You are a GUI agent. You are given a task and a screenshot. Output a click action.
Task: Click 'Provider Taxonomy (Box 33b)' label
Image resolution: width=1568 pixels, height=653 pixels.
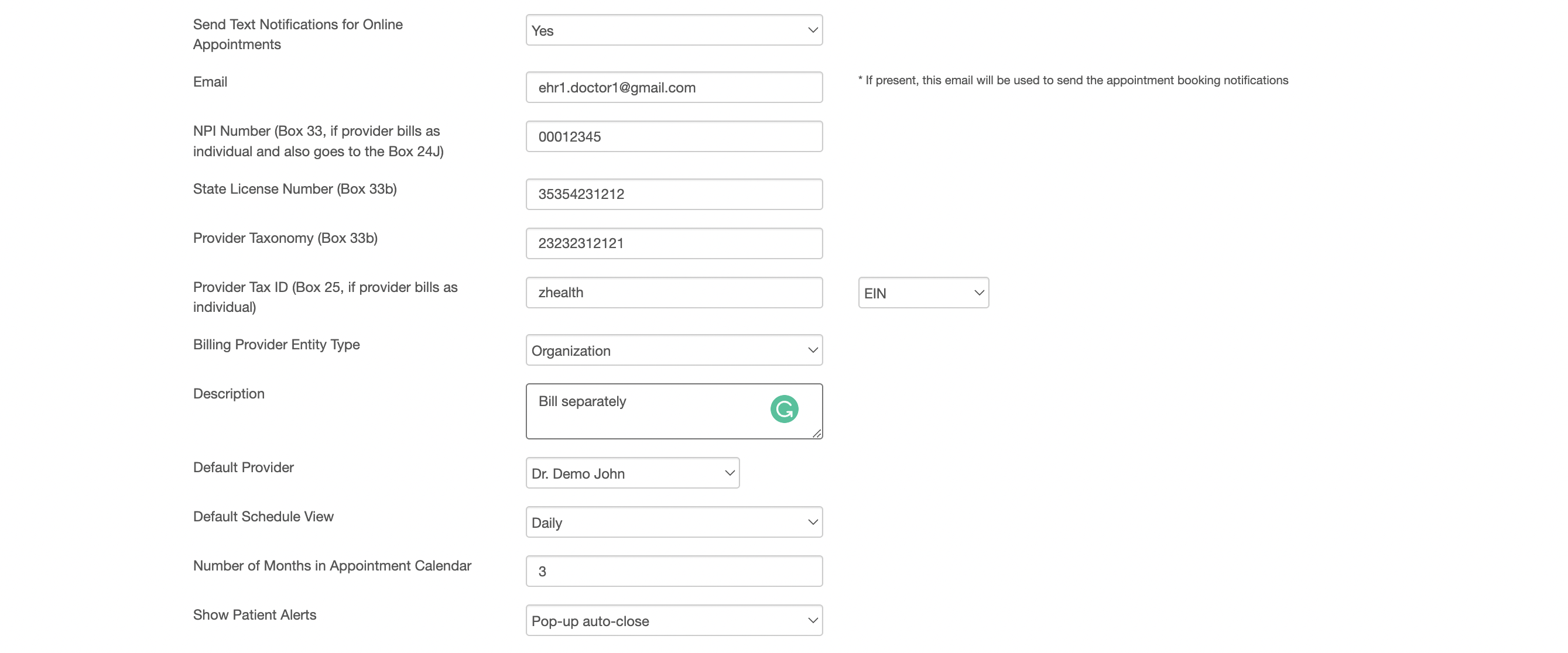tap(285, 238)
